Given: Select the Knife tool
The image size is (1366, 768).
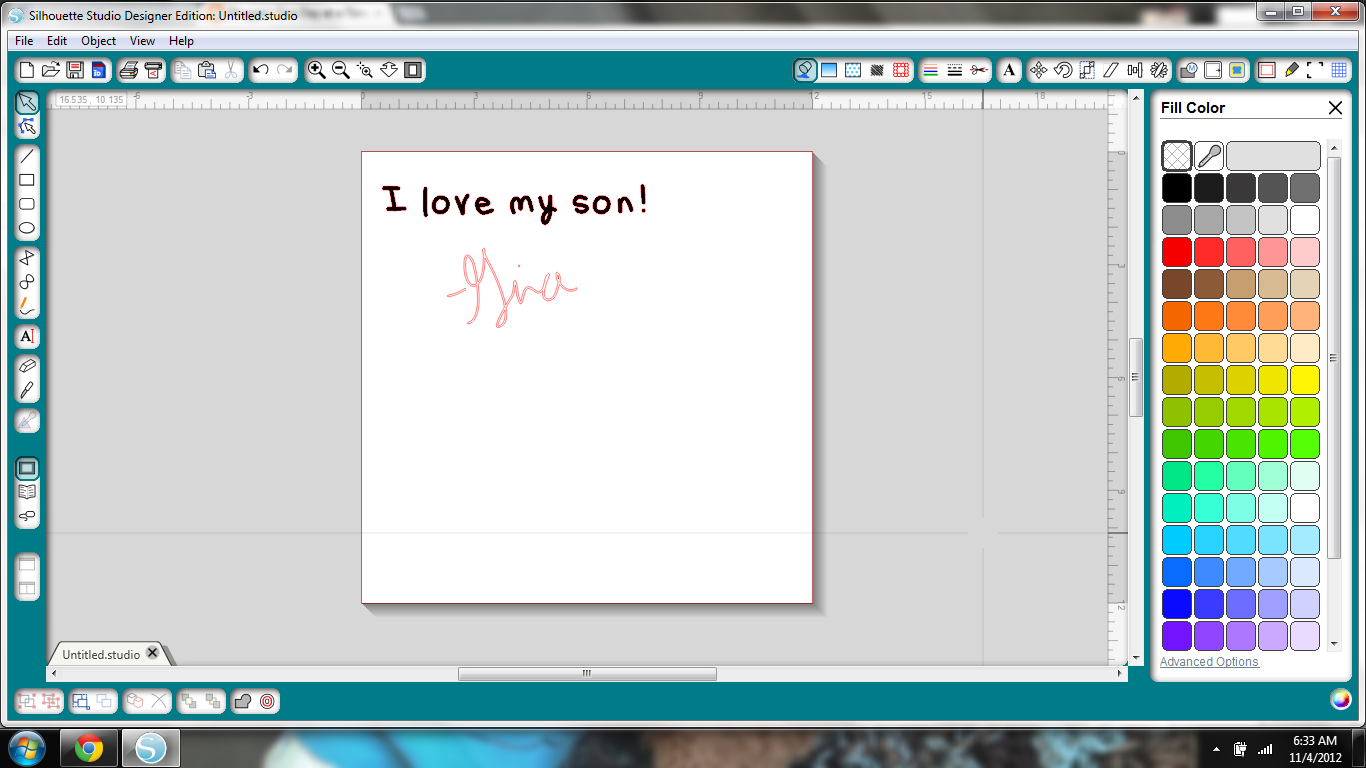Looking at the screenshot, I should coord(27,390).
